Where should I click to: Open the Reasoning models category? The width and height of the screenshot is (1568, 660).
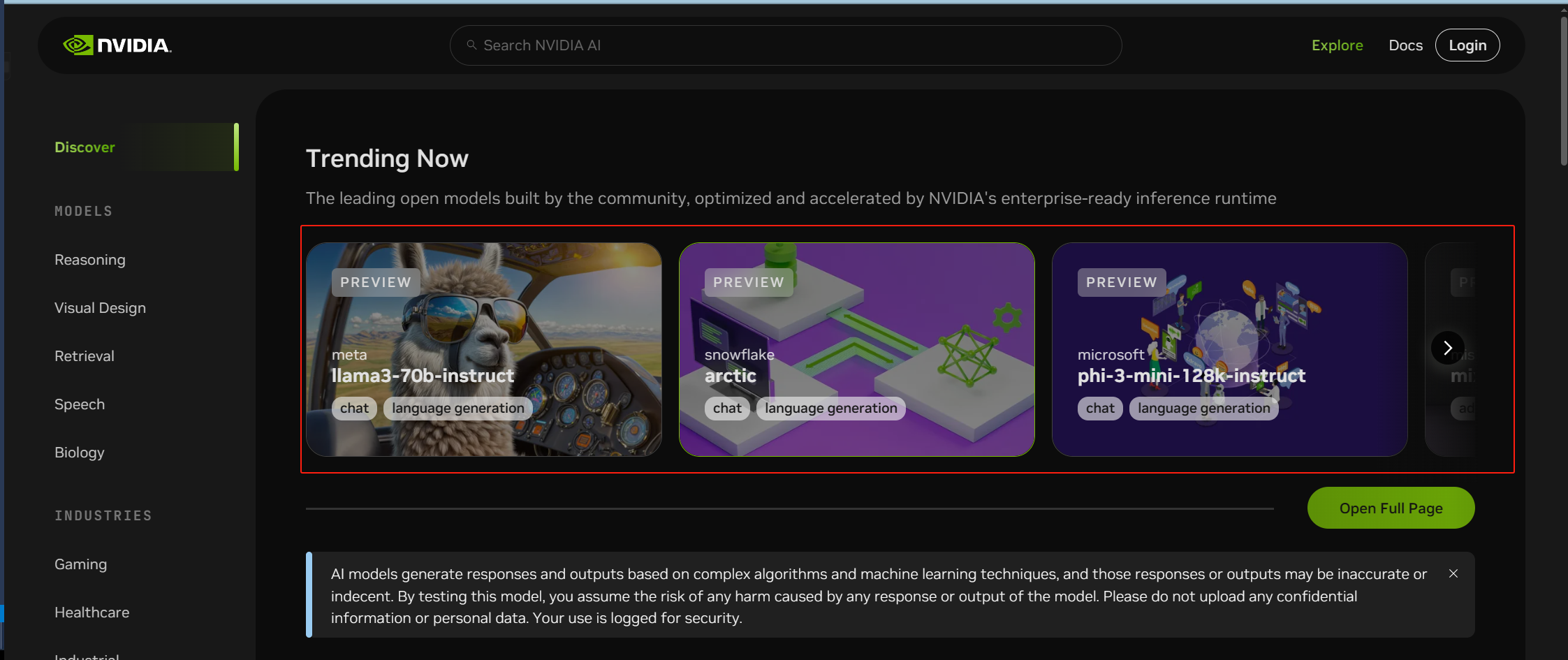90,260
